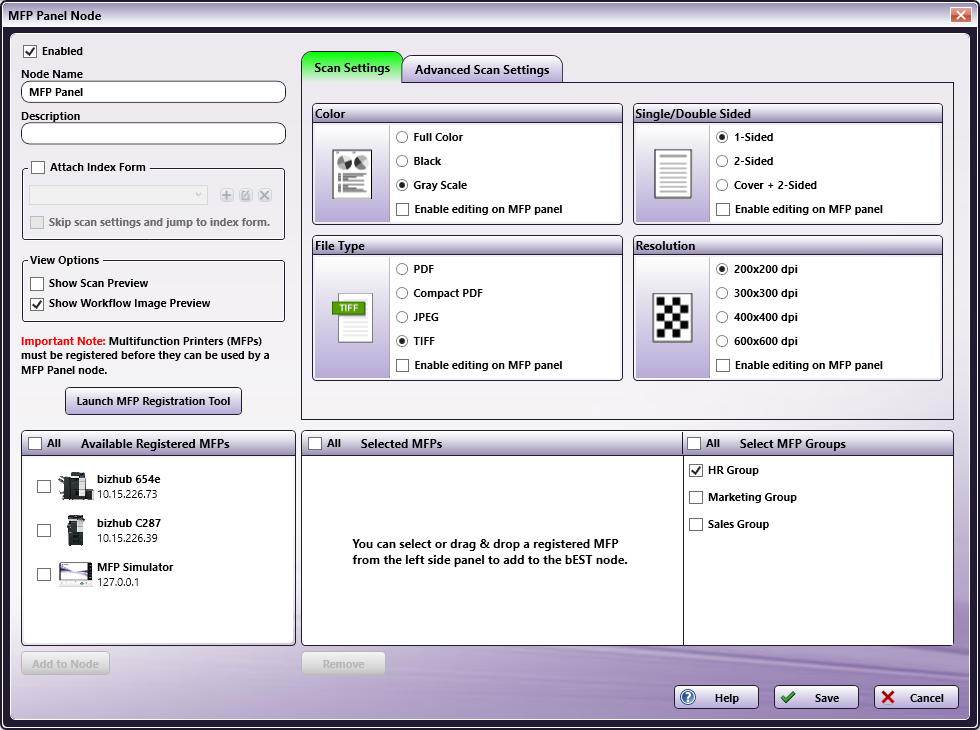Image resolution: width=980 pixels, height=730 pixels.
Task: Enable the Show Scan Preview checkbox
Action: tap(38, 284)
